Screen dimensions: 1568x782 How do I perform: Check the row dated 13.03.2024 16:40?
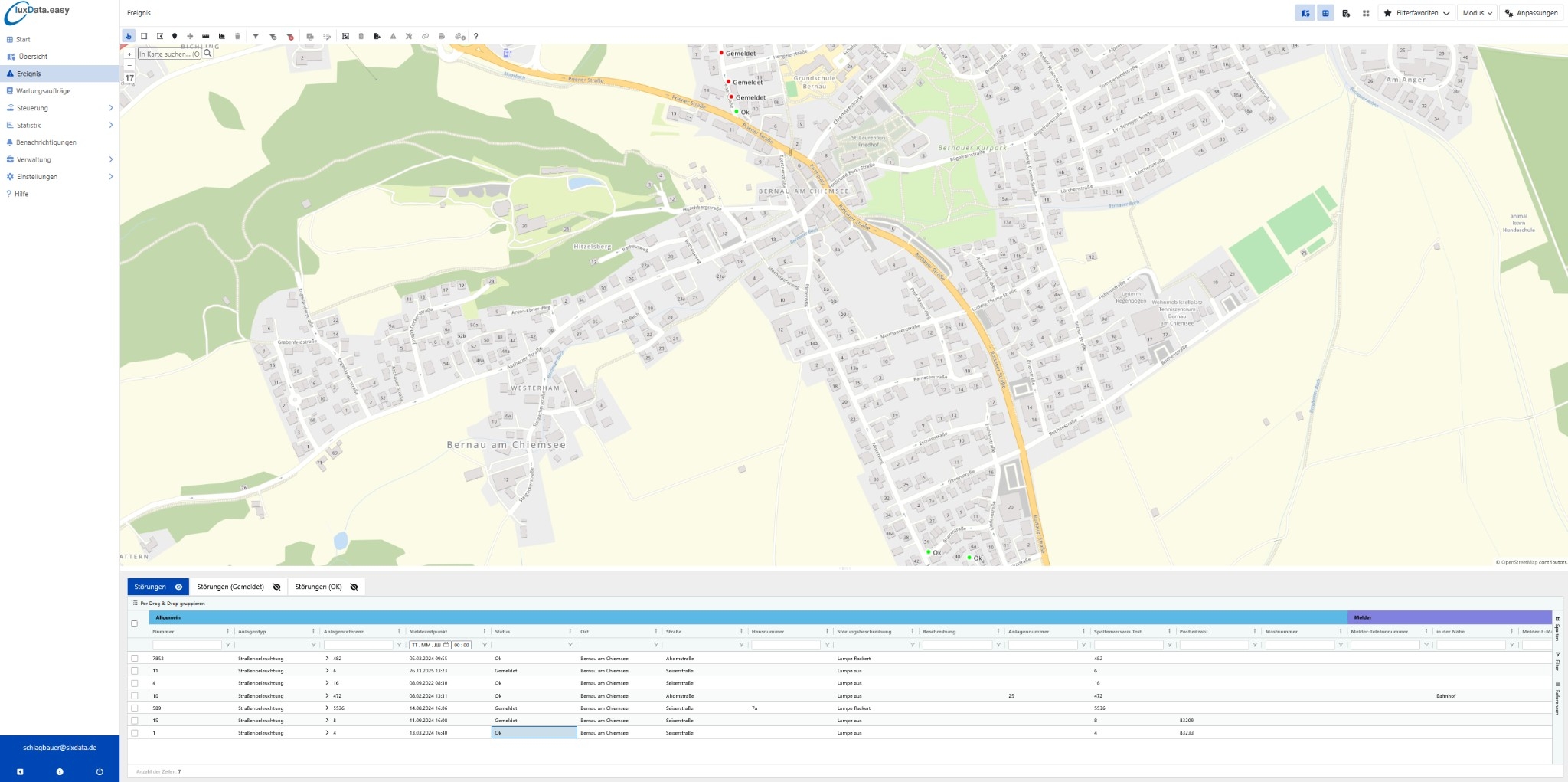pos(135,733)
